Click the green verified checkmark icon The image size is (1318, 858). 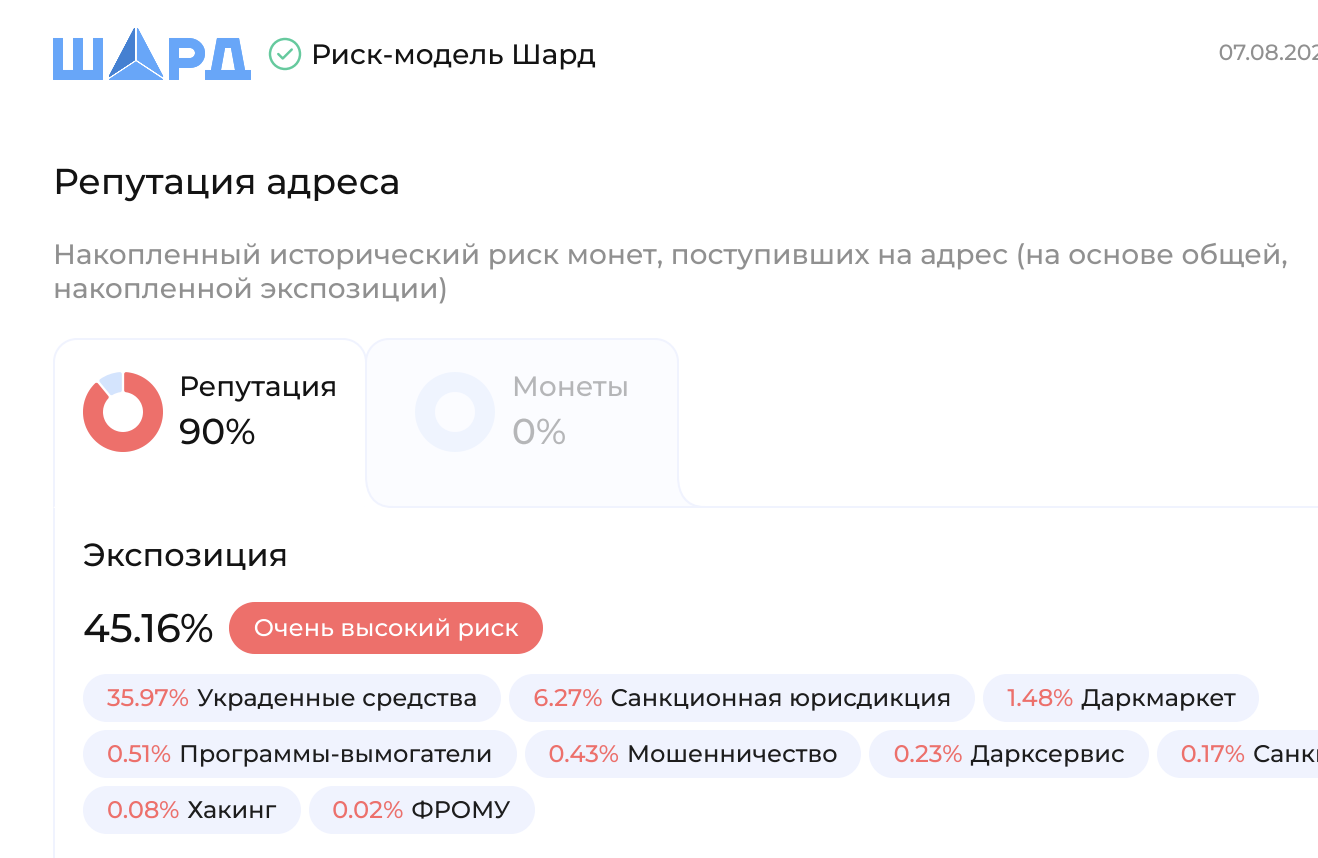[x=285, y=54]
